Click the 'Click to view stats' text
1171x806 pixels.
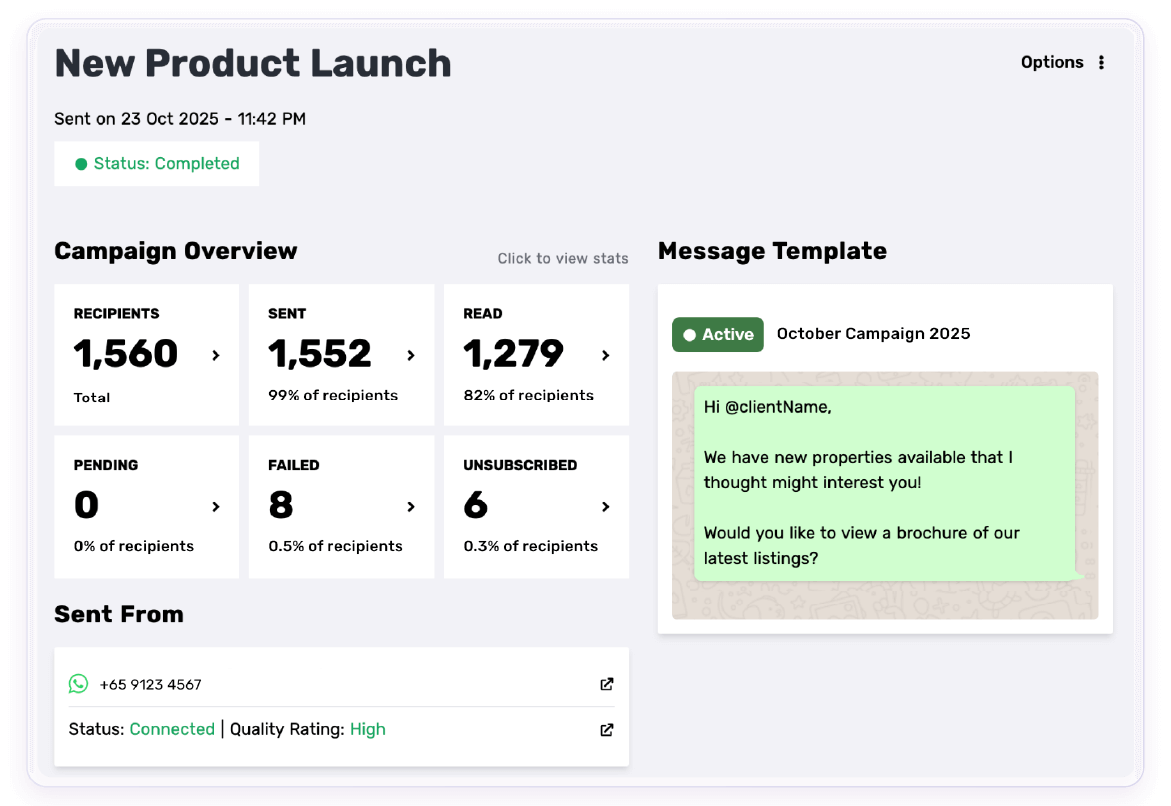click(x=563, y=259)
